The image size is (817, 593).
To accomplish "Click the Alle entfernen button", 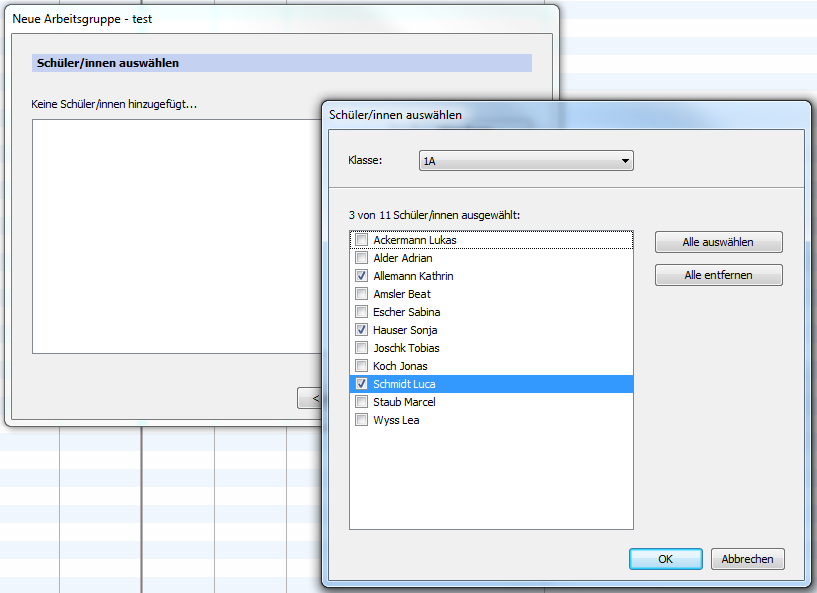I will [x=718, y=275].
